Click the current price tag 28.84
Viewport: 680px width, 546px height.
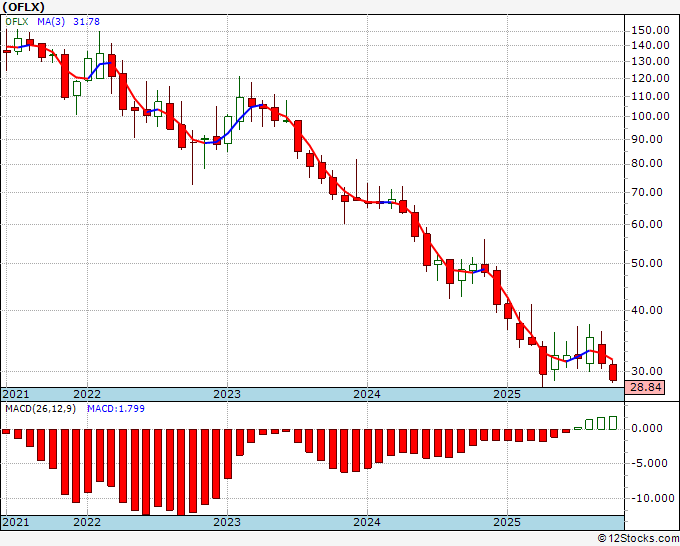point(645,387)
